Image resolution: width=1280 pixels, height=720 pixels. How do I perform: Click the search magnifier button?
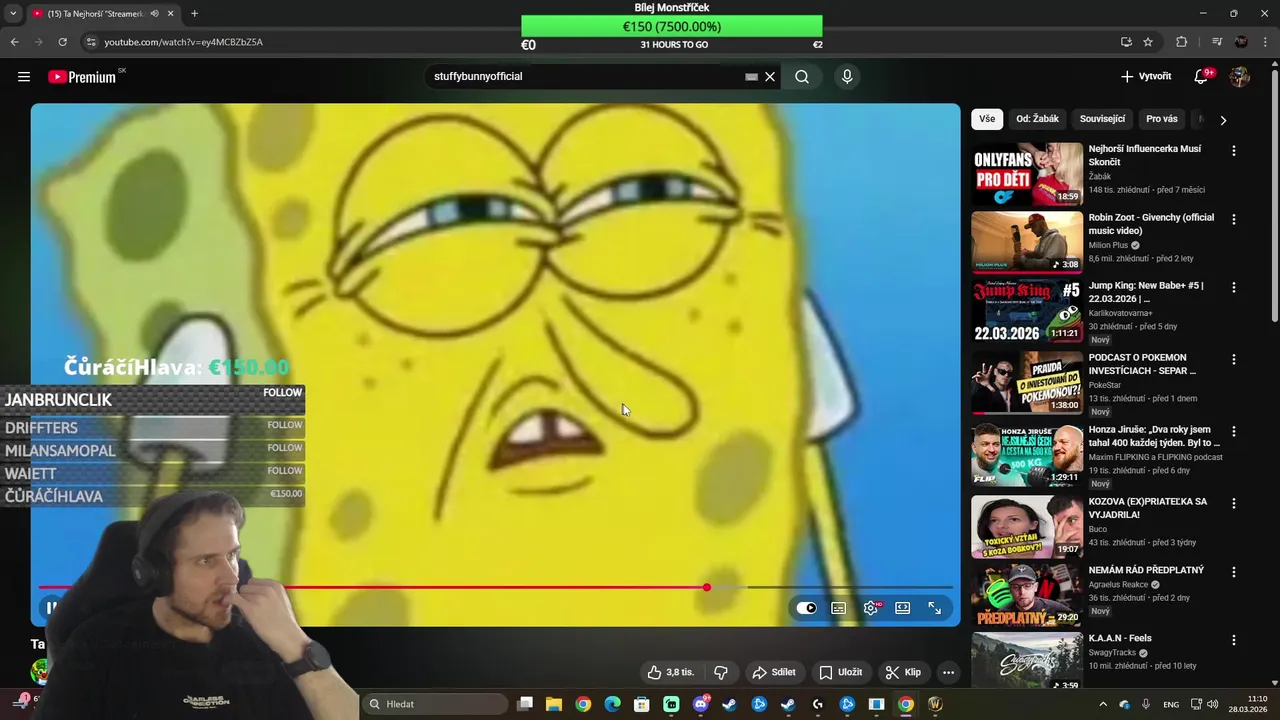(802, 77)
